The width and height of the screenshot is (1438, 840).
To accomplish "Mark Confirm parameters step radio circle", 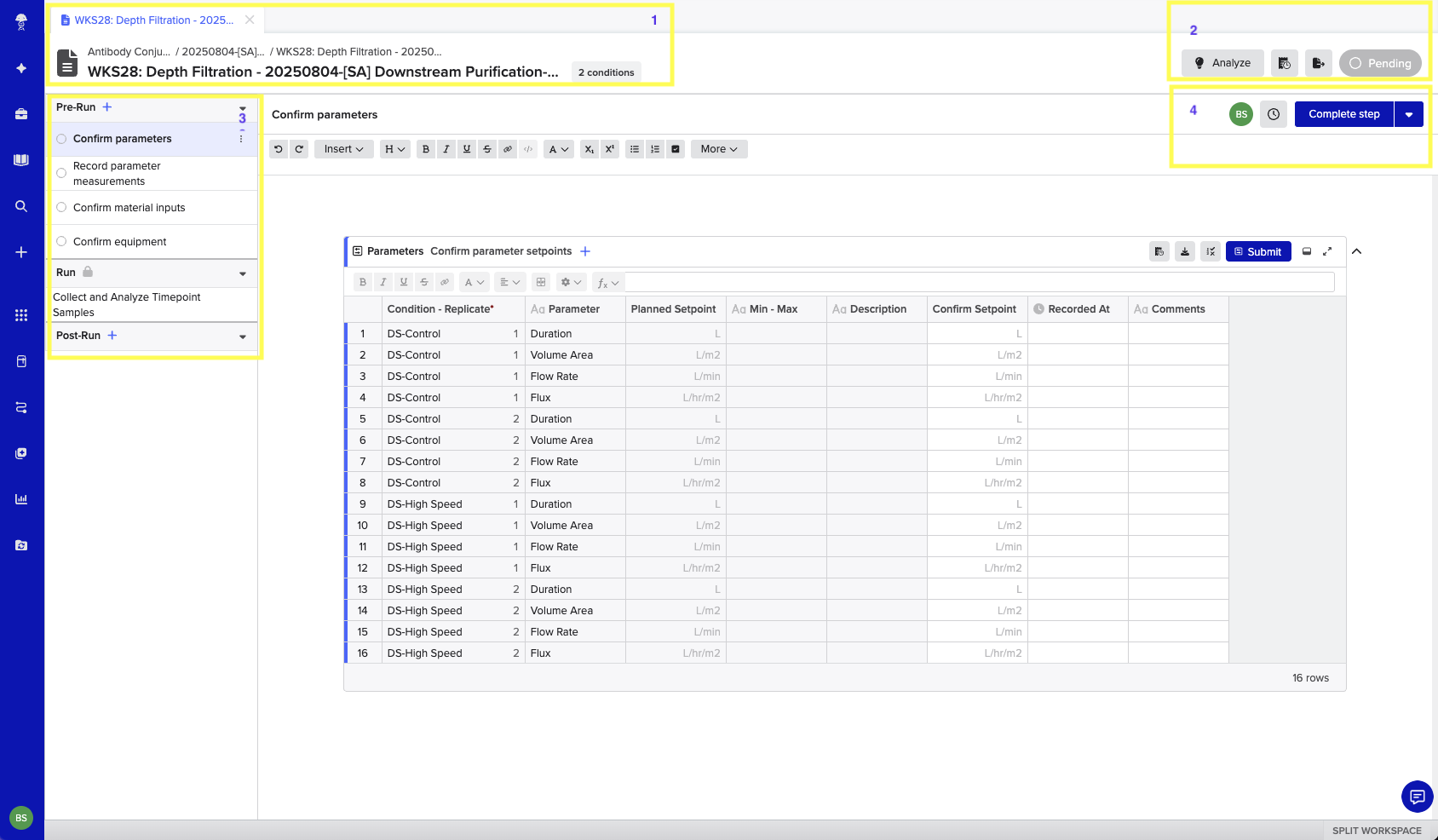I will (61, 139).
